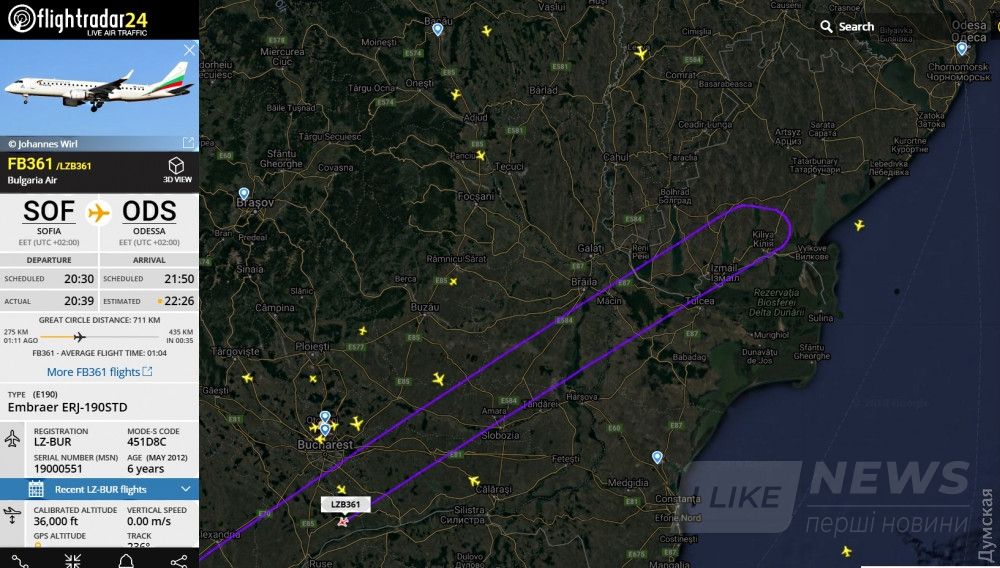Click the ODS arrival airport code
Screen dimensions: 1000x568
pos(149,211)
